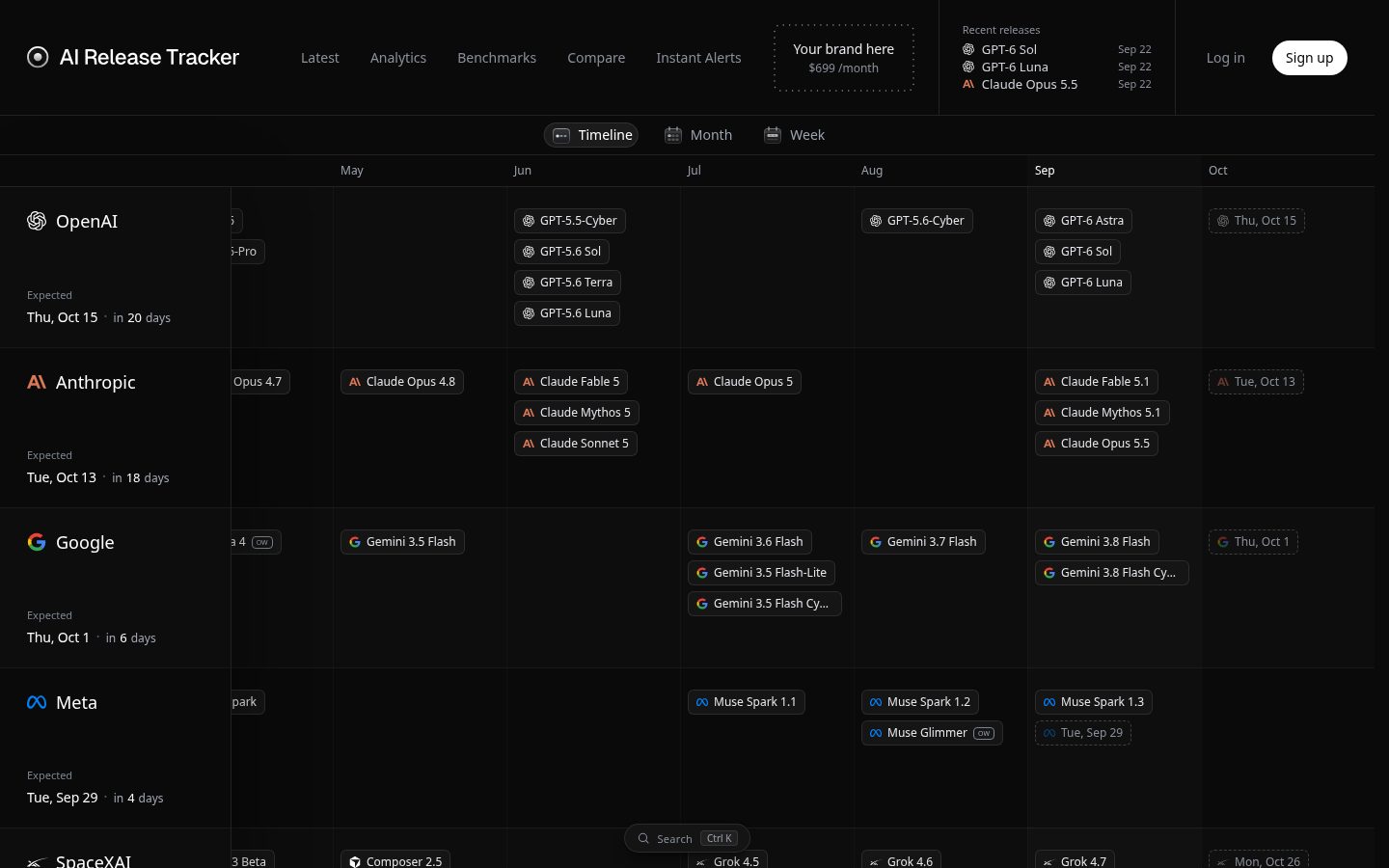
Task: Select the Jul month header
Action: [694, 171]
